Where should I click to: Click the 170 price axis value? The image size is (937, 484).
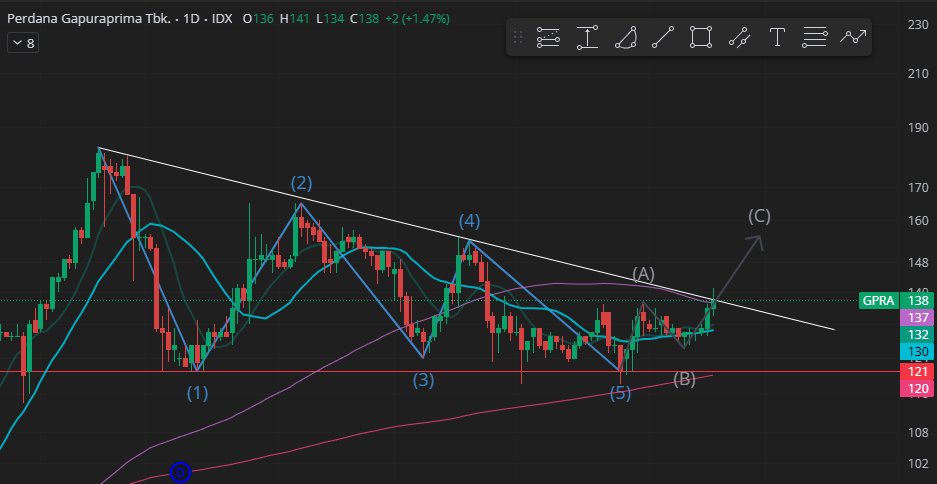click(918, 188)
